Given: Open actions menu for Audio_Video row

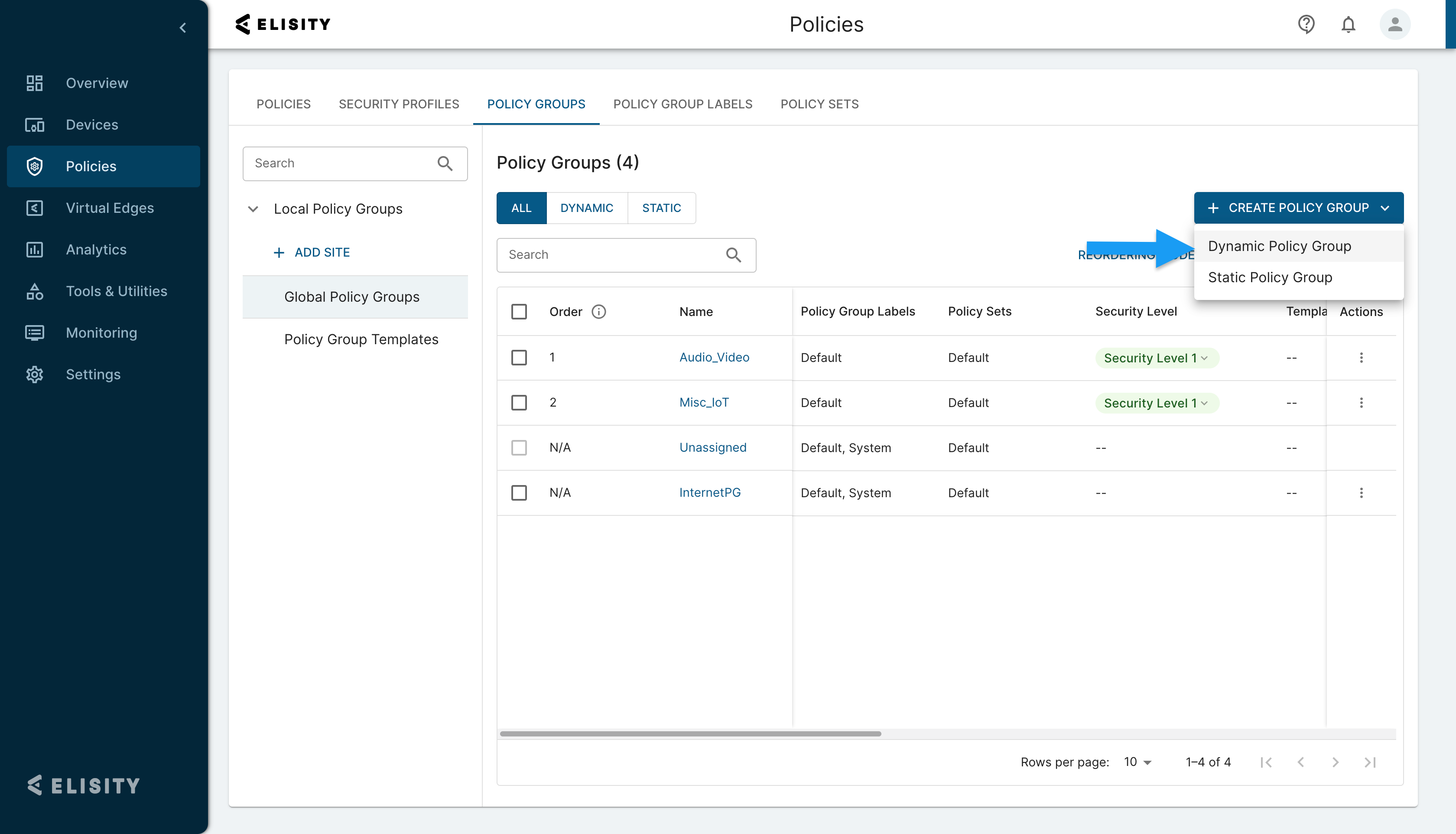Looking at the screenshot, I should click(x=1361, y=358).
